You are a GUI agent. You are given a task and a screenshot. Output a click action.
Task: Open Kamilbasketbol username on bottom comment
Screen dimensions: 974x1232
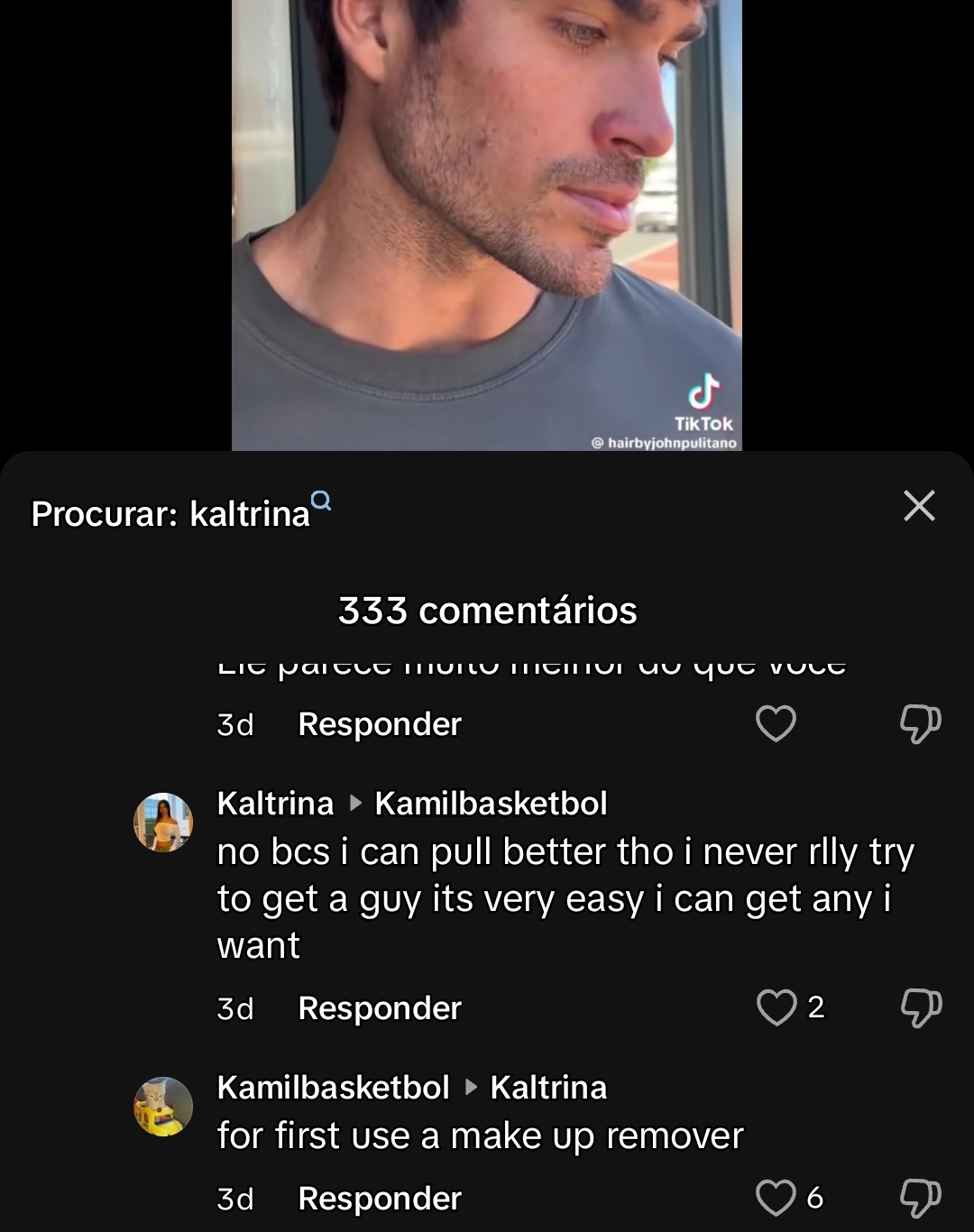coord(333,1088)
